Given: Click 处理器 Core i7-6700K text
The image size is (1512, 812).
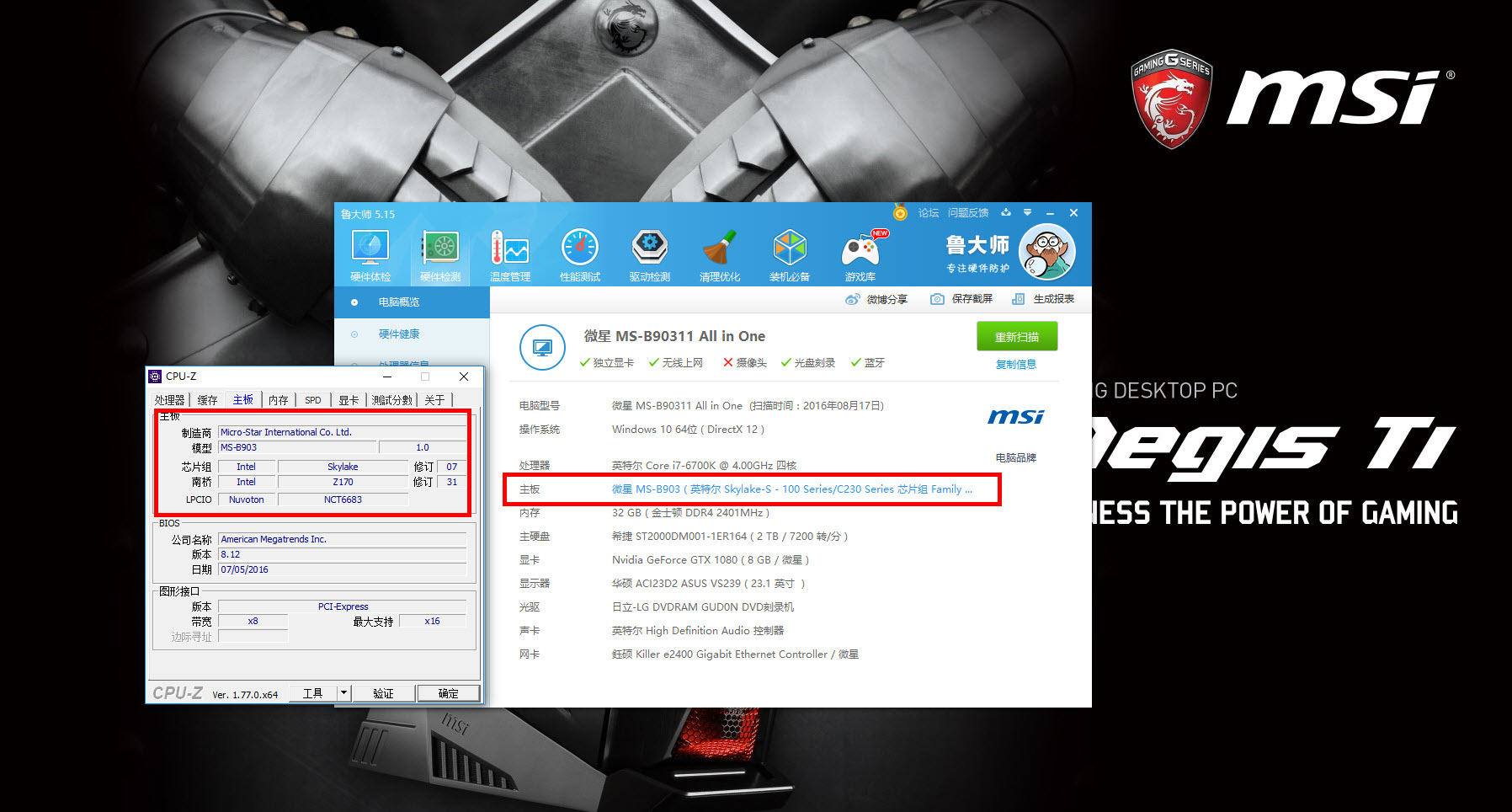Looking at the screenshot, I should (x=704, y=466).
